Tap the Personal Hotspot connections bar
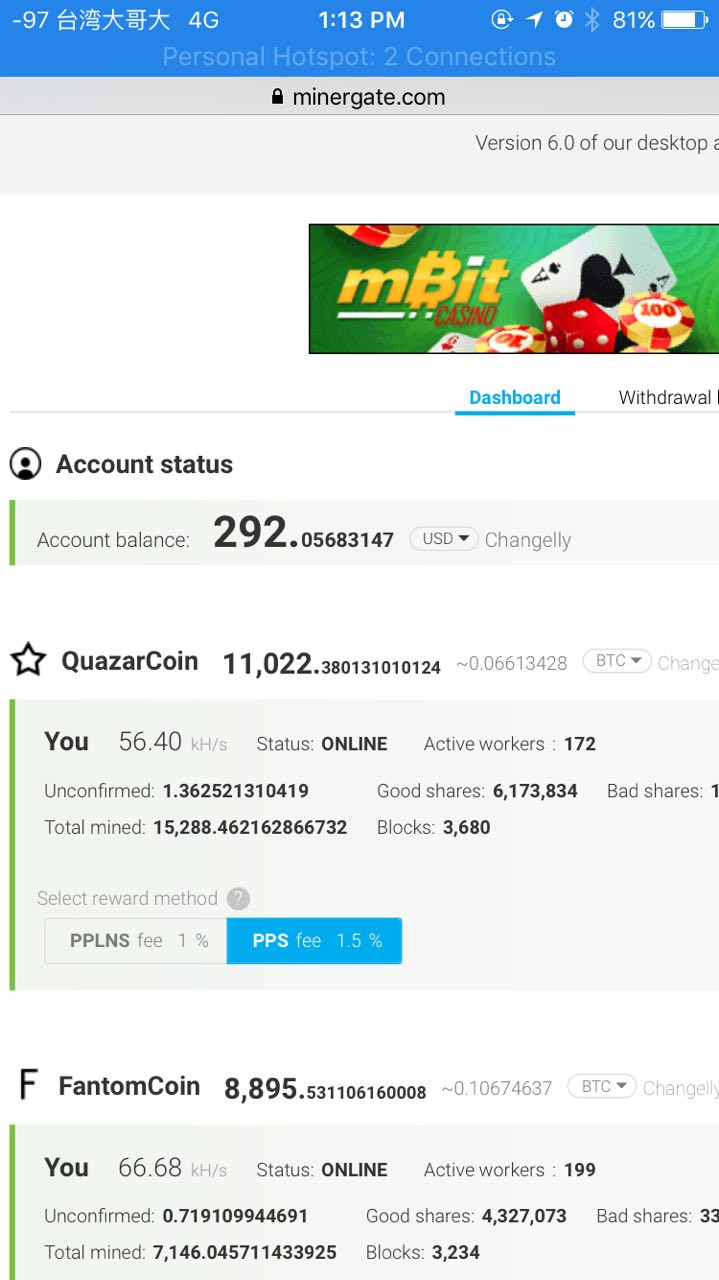Viewport: 719px width, 1280px height. click(x=359, y=57)
